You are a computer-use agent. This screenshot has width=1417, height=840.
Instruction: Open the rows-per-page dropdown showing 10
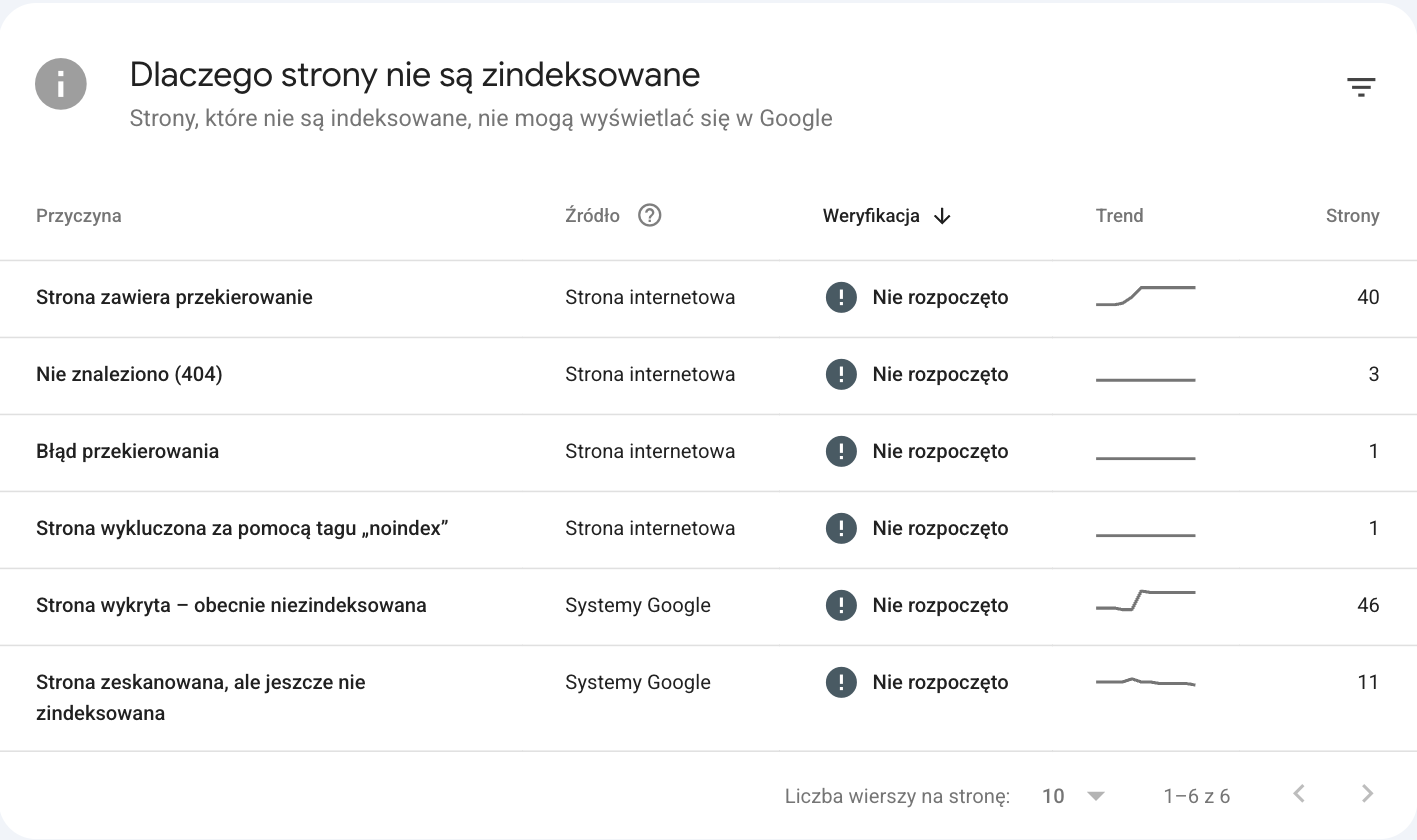coord(1073,796)
